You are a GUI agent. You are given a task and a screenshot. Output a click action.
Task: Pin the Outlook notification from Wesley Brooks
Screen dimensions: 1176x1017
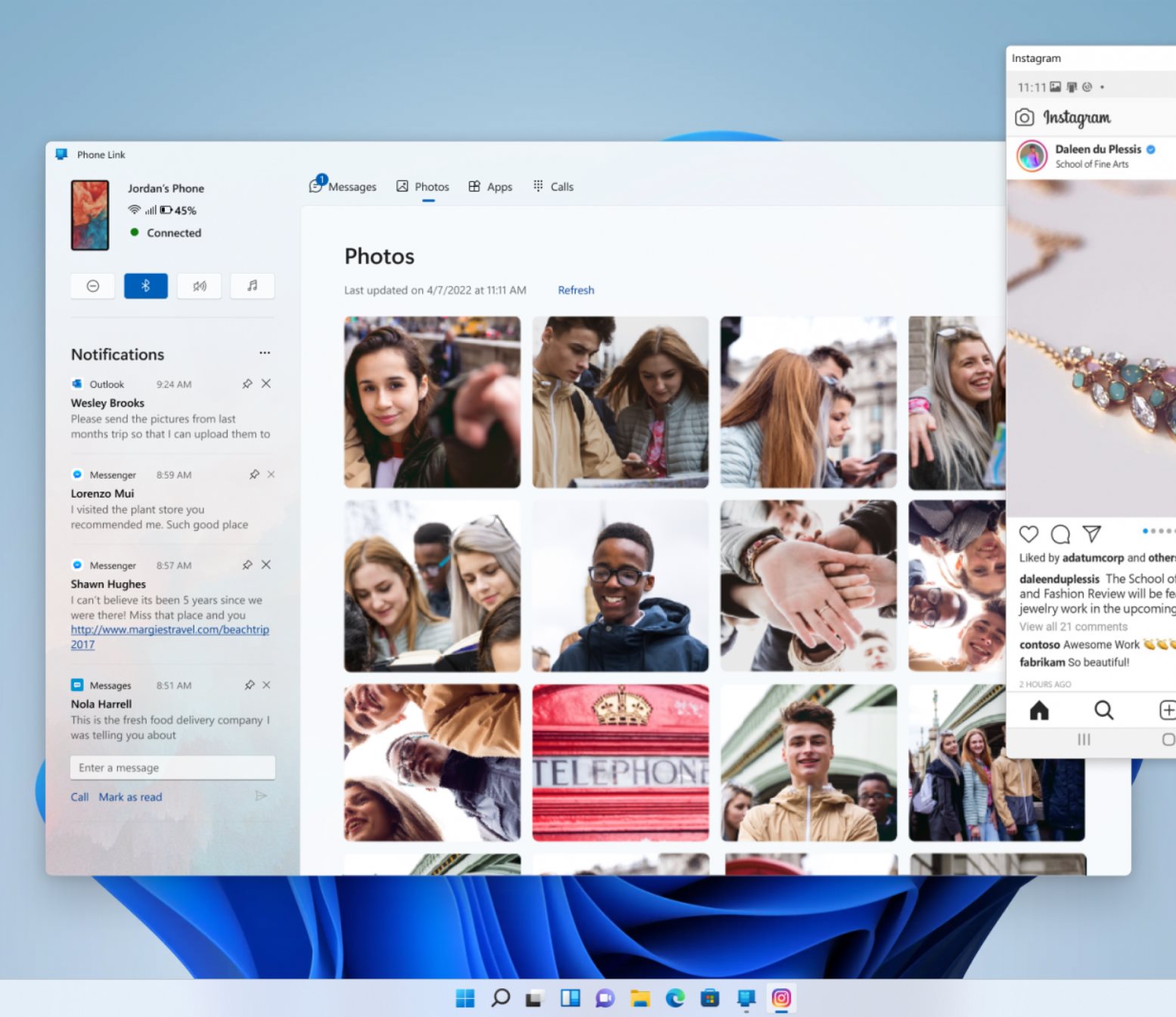click(x=247, y=384)
